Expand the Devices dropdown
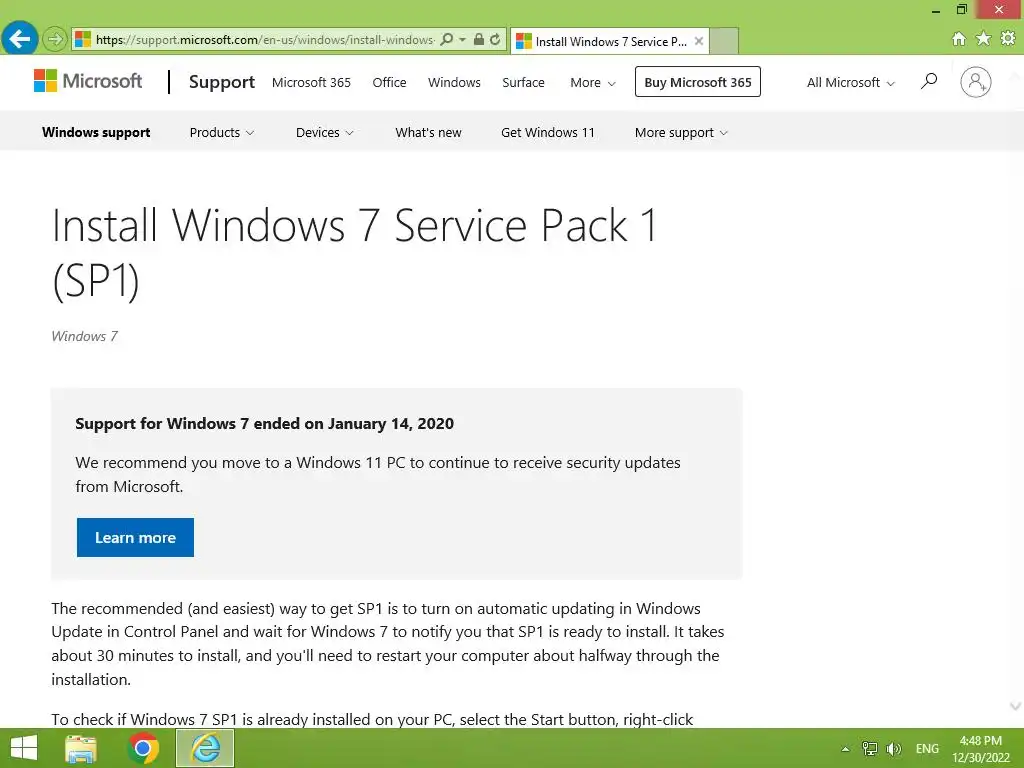Image resolution: width=1024 pixels, height=768 pixels. pos(325,133)
